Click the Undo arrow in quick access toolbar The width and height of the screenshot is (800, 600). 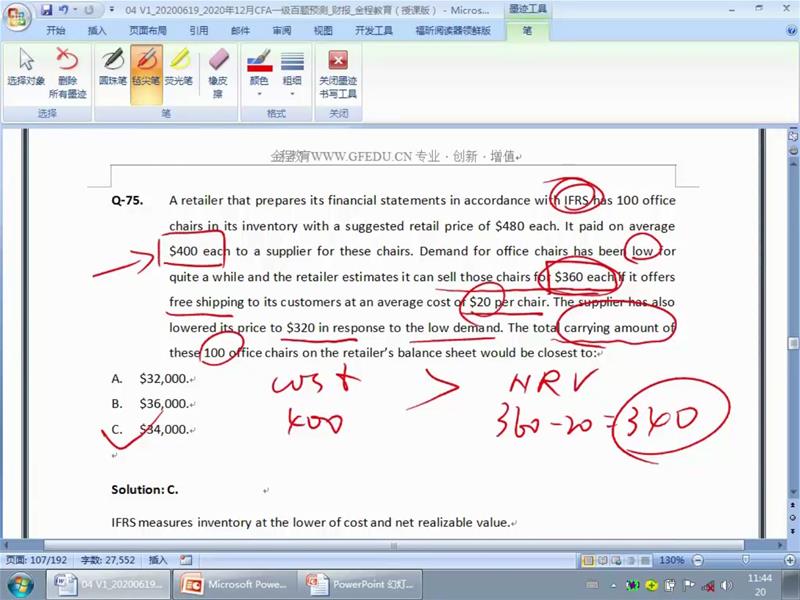click(63, 10)
